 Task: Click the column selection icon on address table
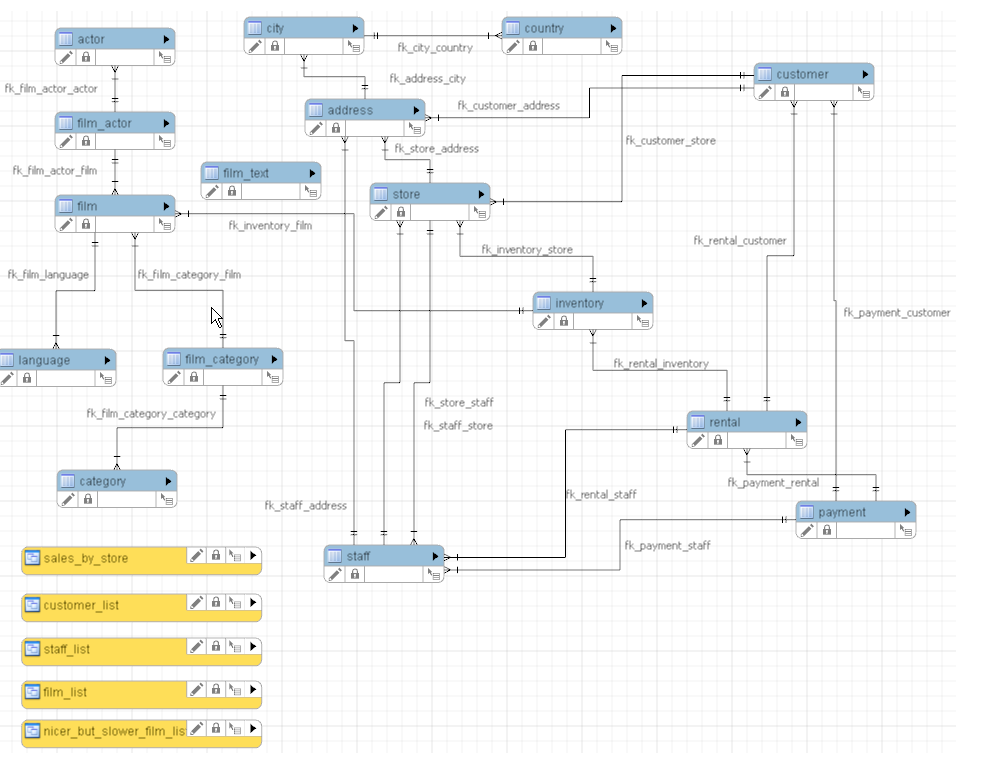[x=413, y=127]
